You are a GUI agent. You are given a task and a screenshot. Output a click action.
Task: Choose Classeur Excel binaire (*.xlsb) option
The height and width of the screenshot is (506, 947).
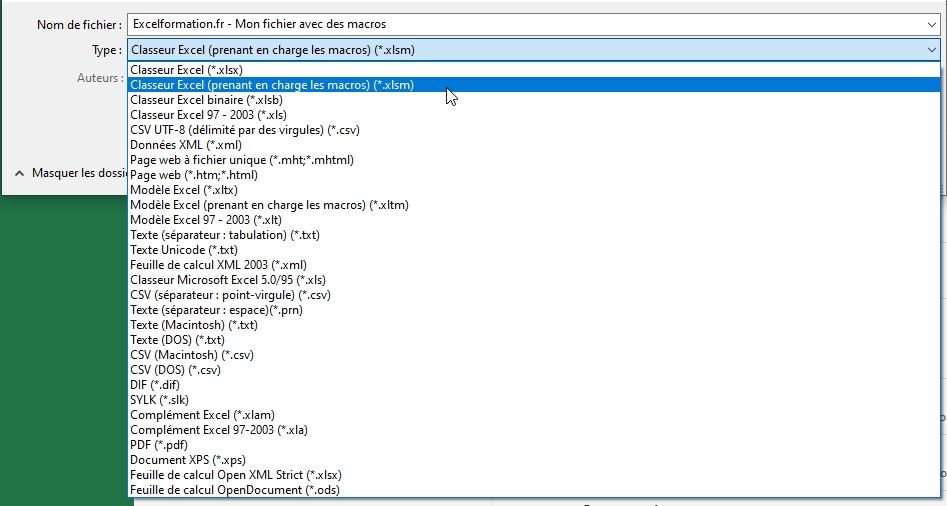206,100
